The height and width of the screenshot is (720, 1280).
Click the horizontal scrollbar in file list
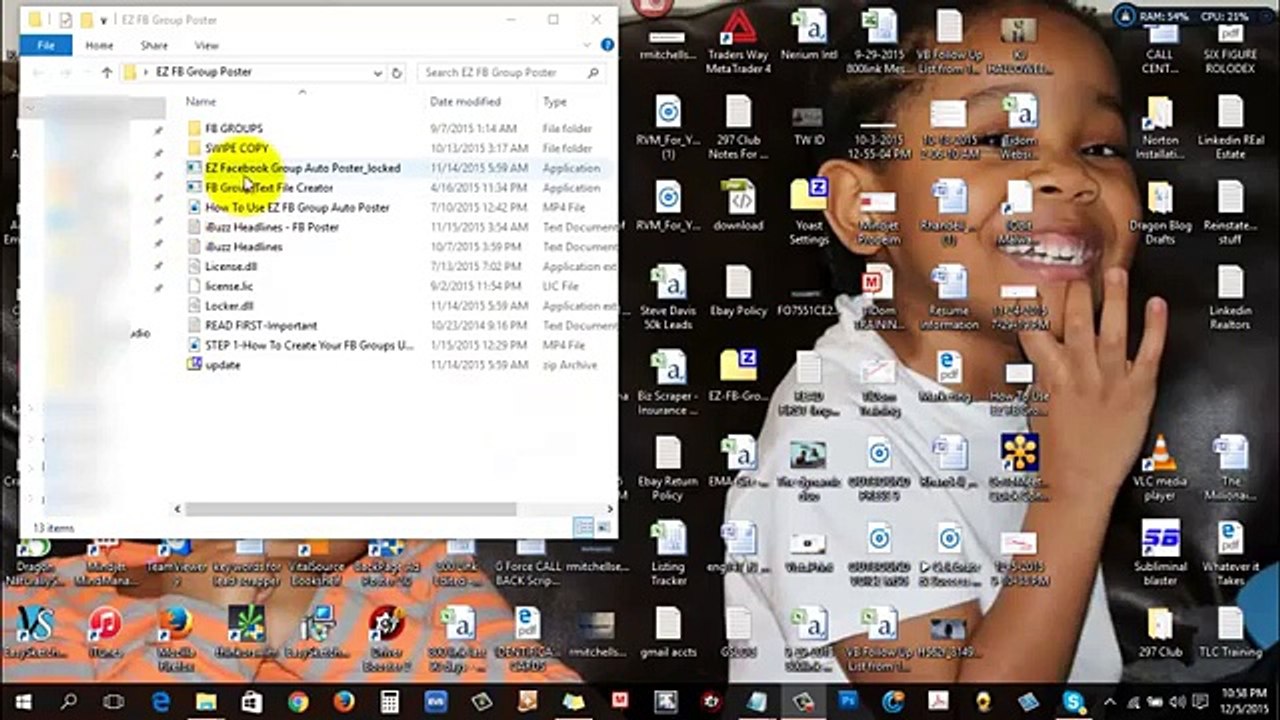click(x=351, y=509)
